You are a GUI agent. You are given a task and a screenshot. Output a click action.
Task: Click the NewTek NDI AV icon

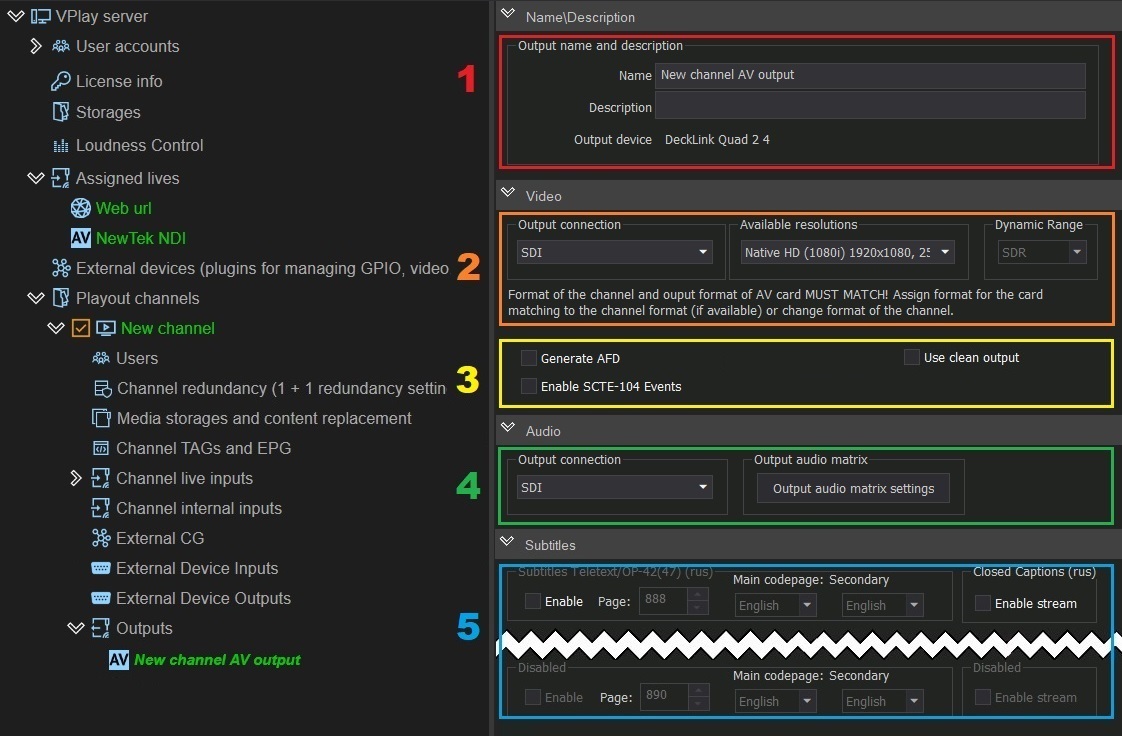(81, 238)
